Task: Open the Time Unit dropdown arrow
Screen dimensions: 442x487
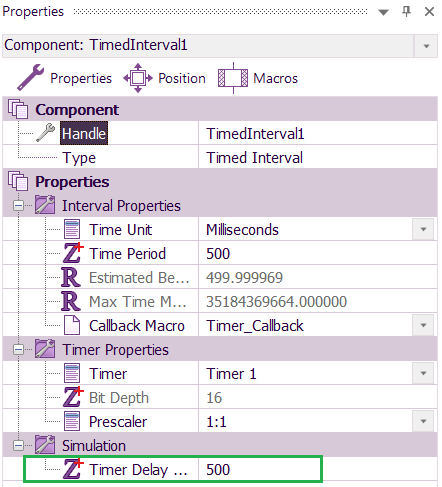Action: pyautogui.click(x=423, y=229)
